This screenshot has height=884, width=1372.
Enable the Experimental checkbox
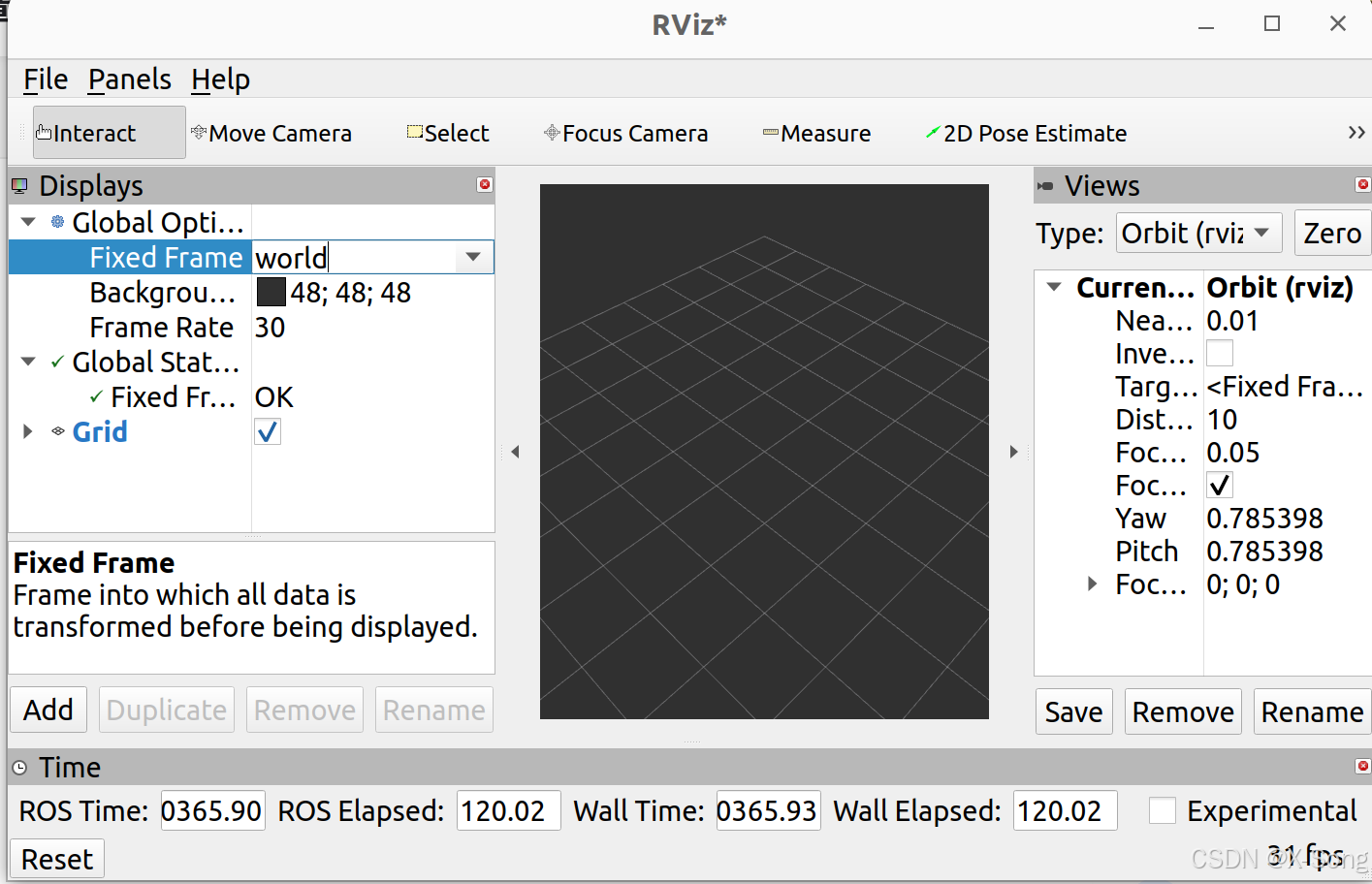point(1163,810)
